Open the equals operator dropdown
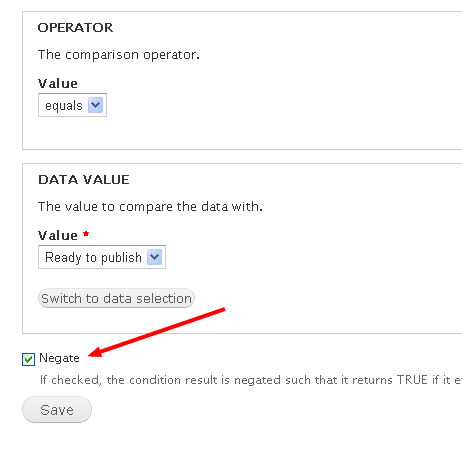Viewport: 462px width, 459px height. (x=72, y=105)
